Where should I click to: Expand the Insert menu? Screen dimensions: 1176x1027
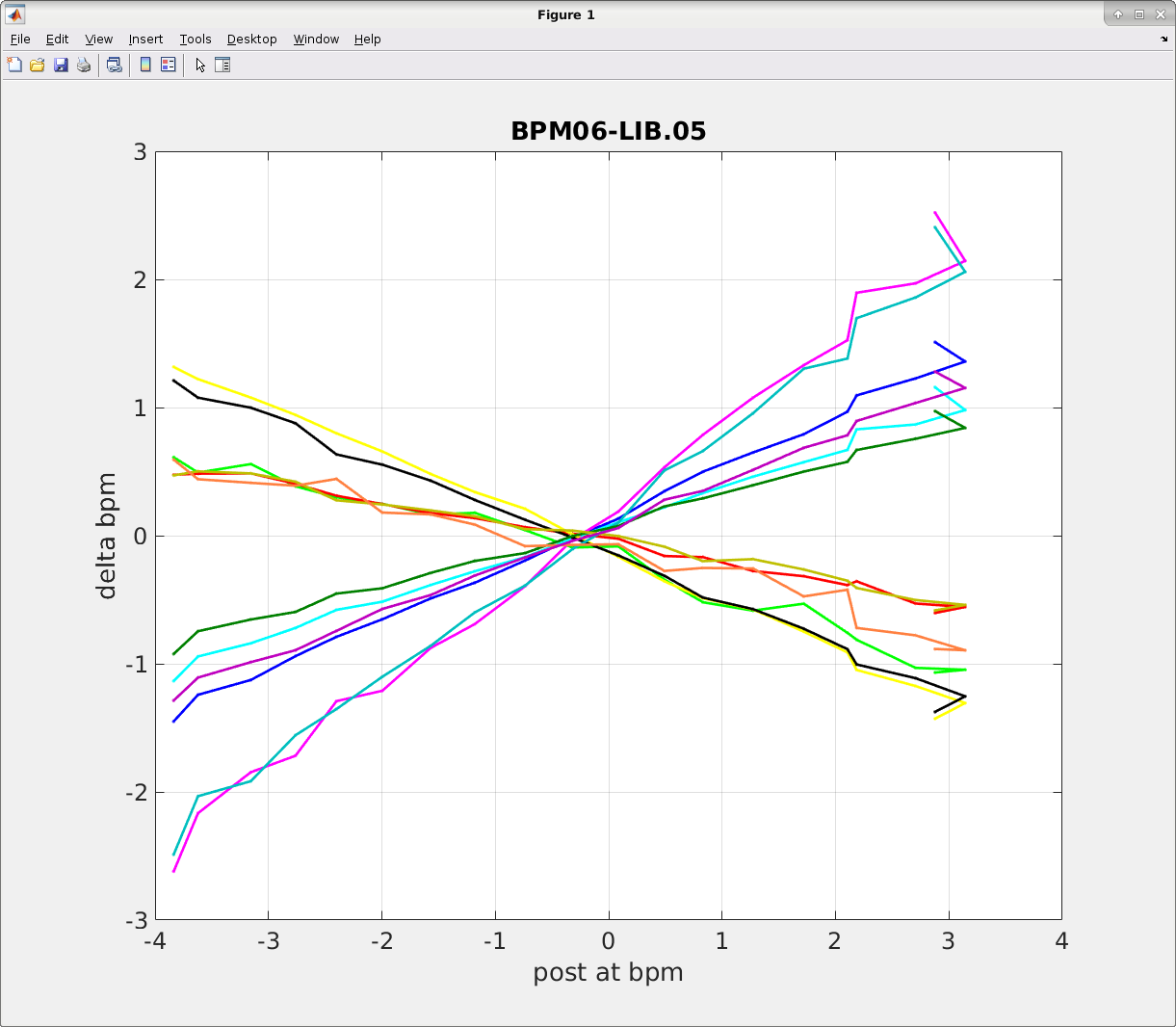145,39
